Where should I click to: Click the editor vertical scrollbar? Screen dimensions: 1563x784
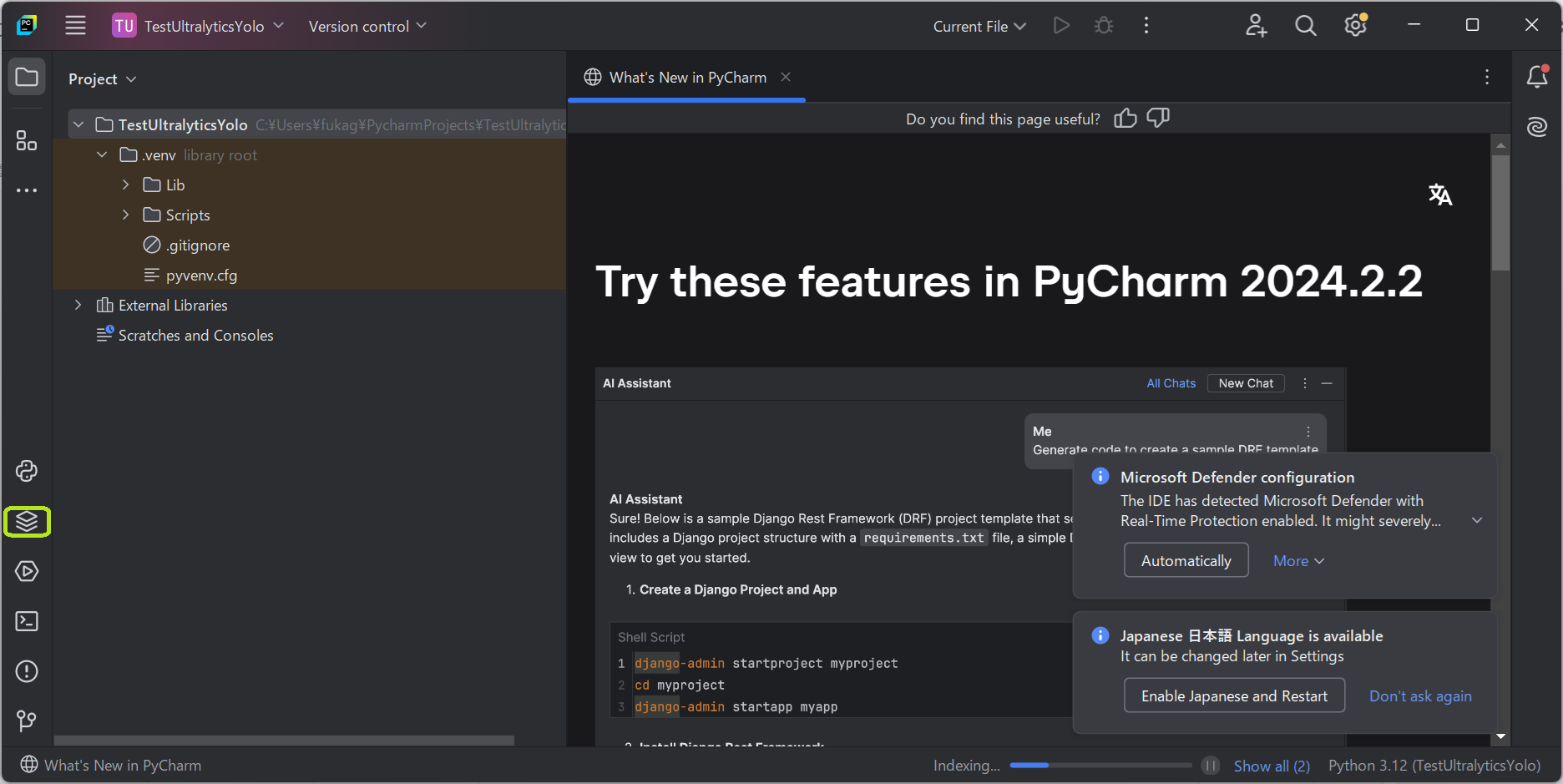(x=1500, y=211)
